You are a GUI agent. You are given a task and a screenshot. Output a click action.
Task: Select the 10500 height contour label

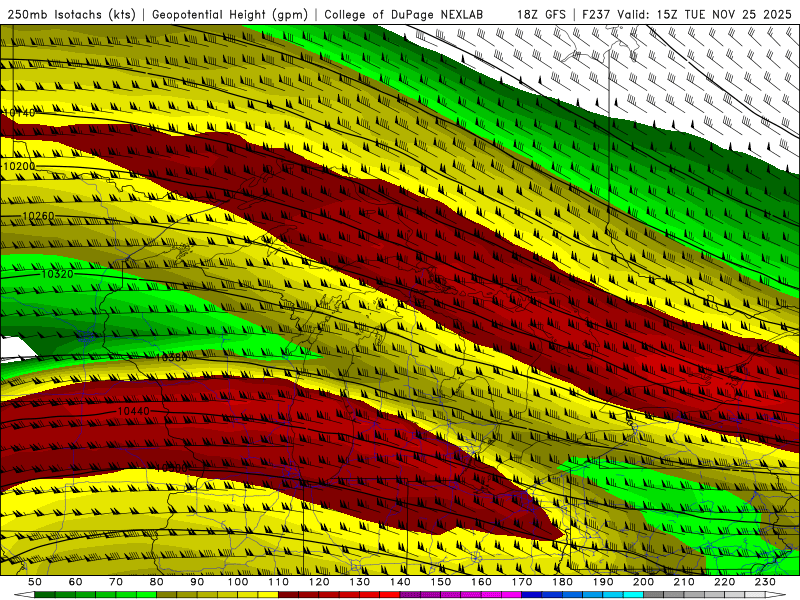tap(171, 468)
